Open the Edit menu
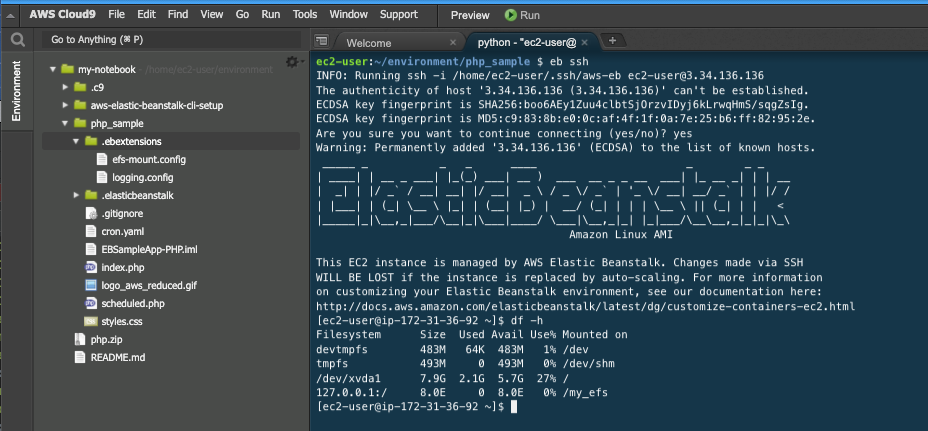The image size is (928, 431). point(146,14)
